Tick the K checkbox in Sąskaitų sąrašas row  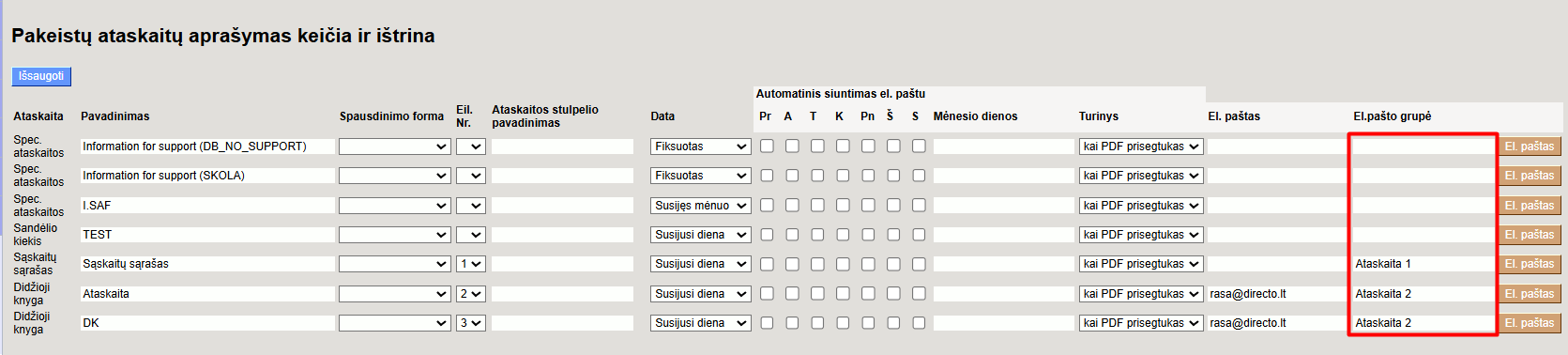[x=843, y=264]
